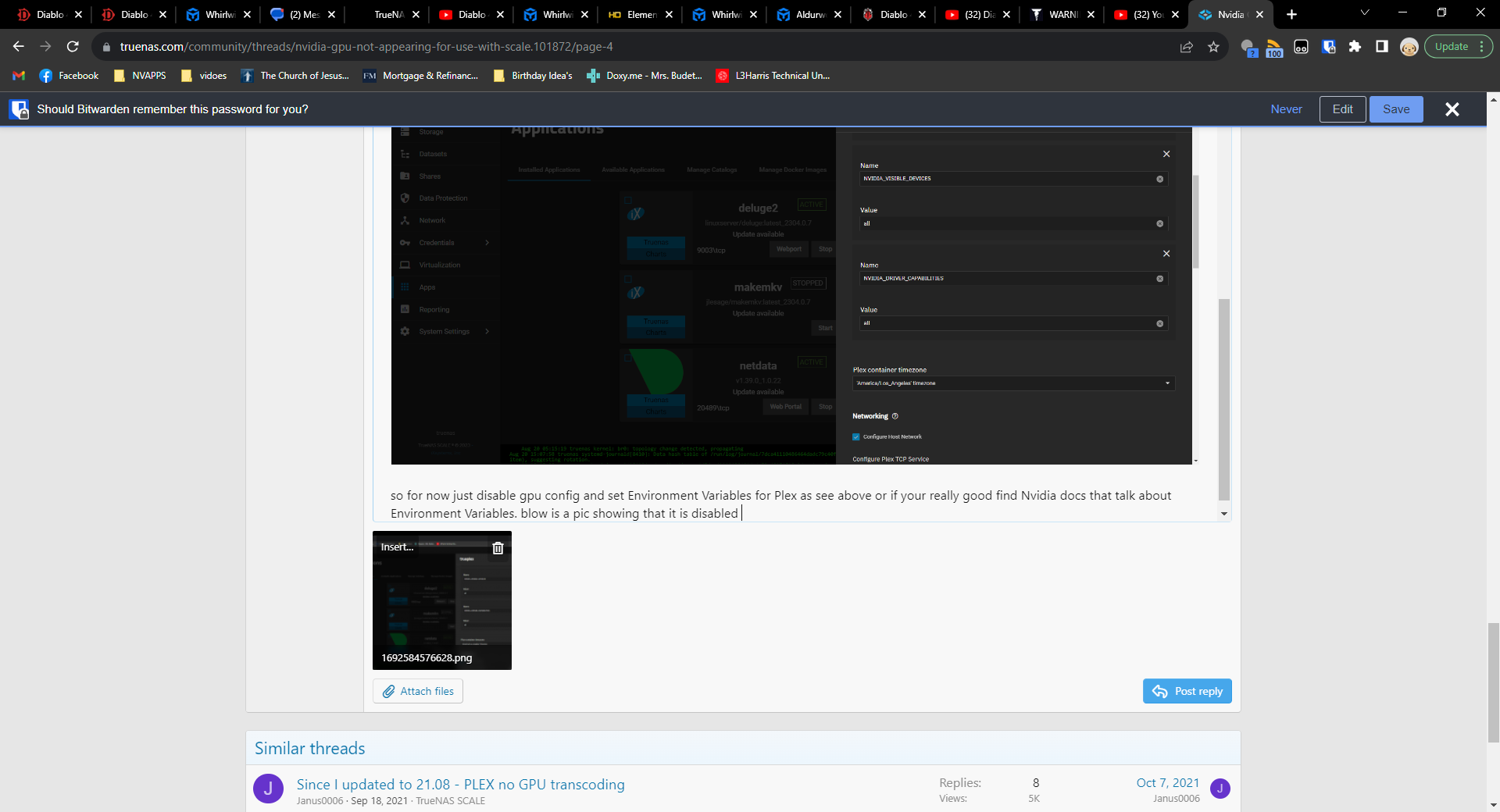Open the Similar threads heading
Screen dimensions: 1500x812
coord(309,748)
